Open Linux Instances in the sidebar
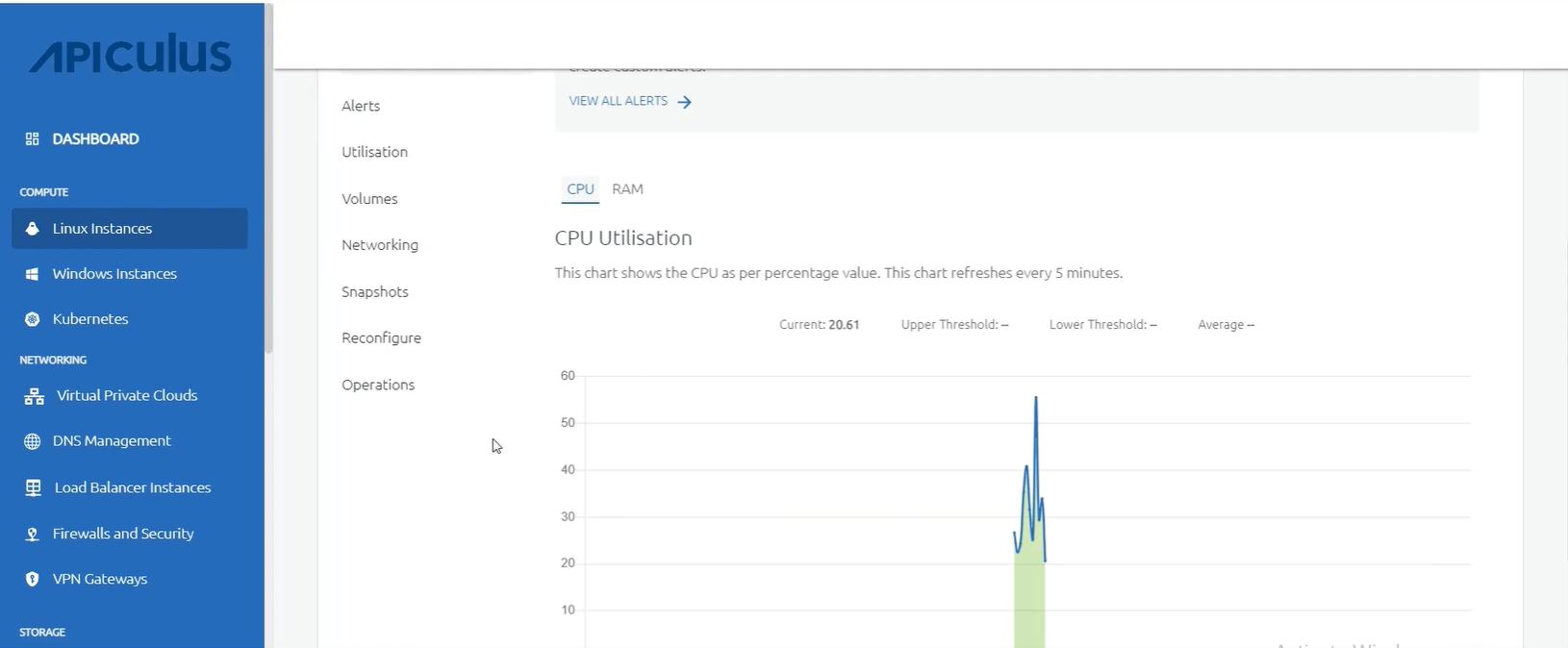 click(x=130, y=229)
